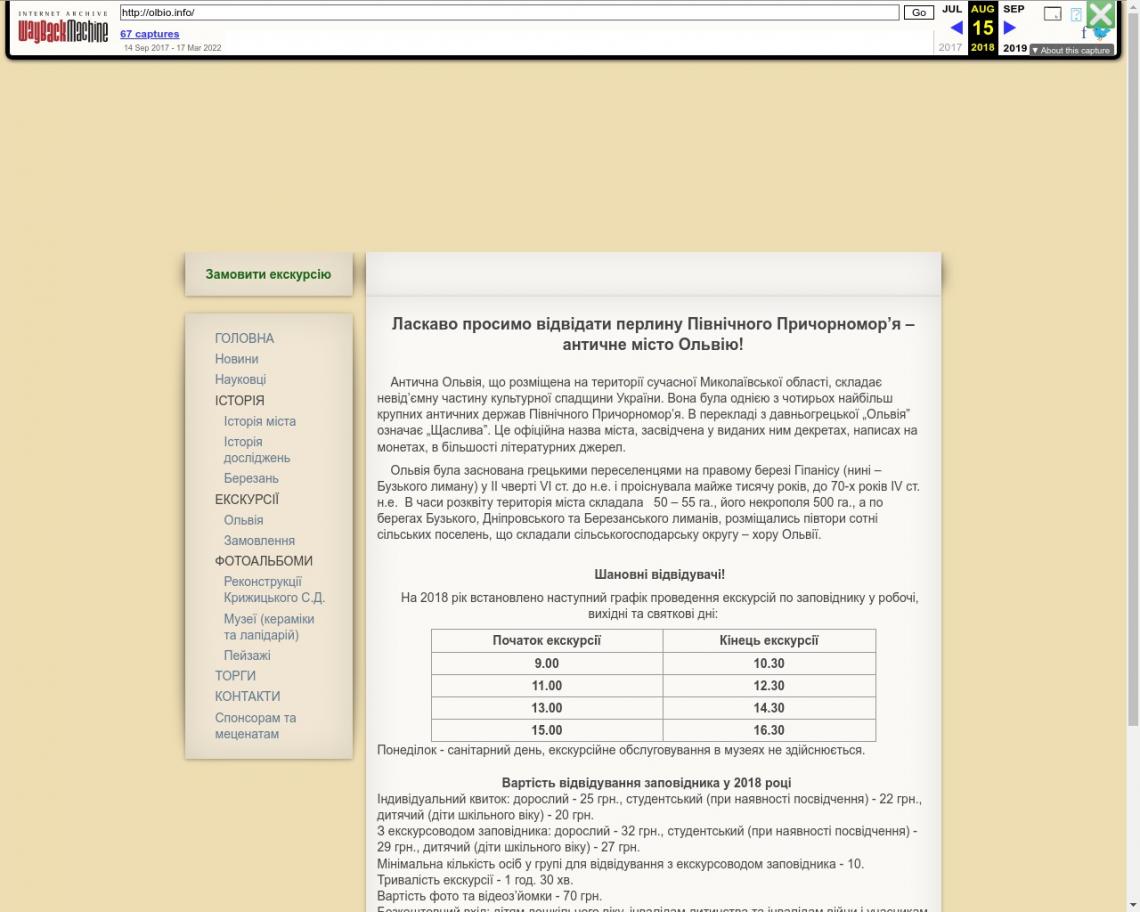Share this capture on Facebook
Image resolution: width=1140 pixels, height=912 pixels.
(1084, 33)
